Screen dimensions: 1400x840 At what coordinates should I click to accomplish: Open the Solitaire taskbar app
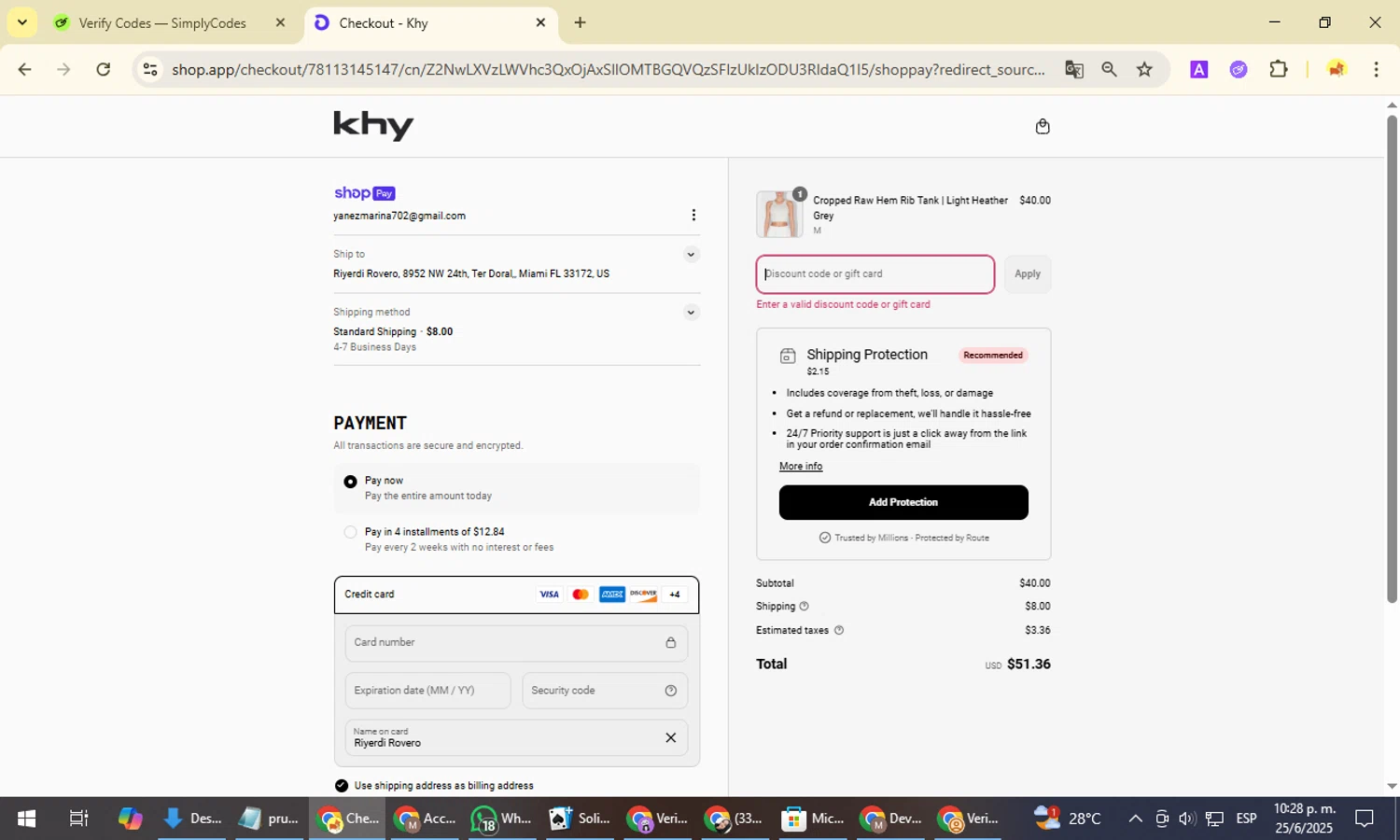click(580, 819)
